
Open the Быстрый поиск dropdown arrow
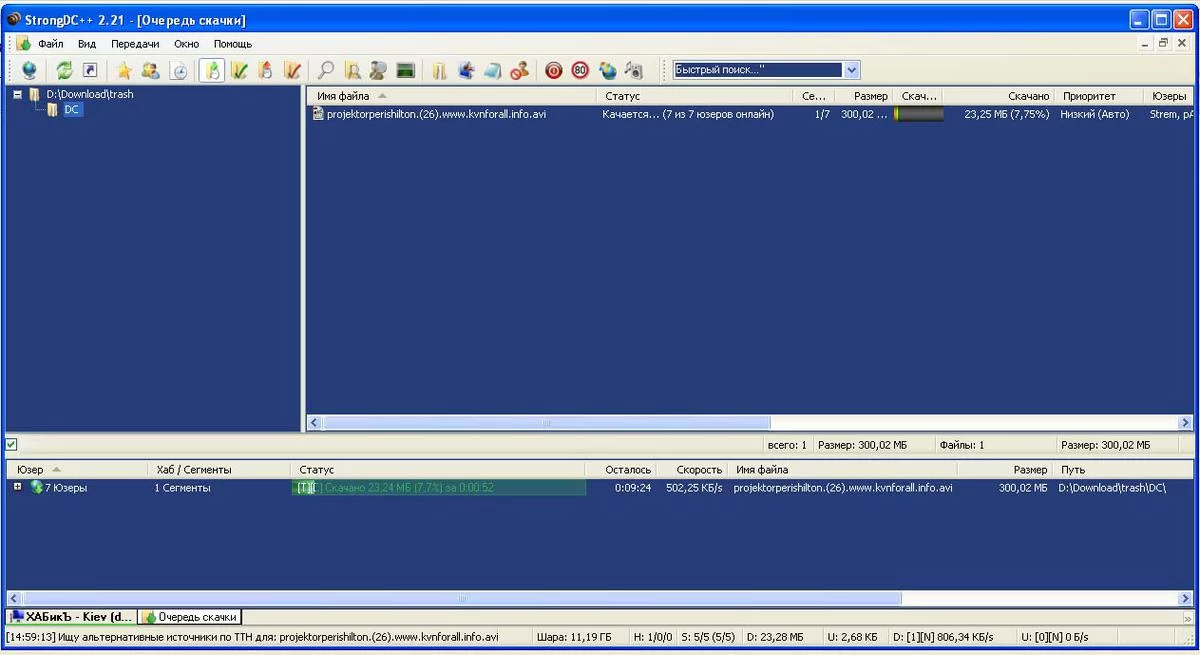pos(852,70)
